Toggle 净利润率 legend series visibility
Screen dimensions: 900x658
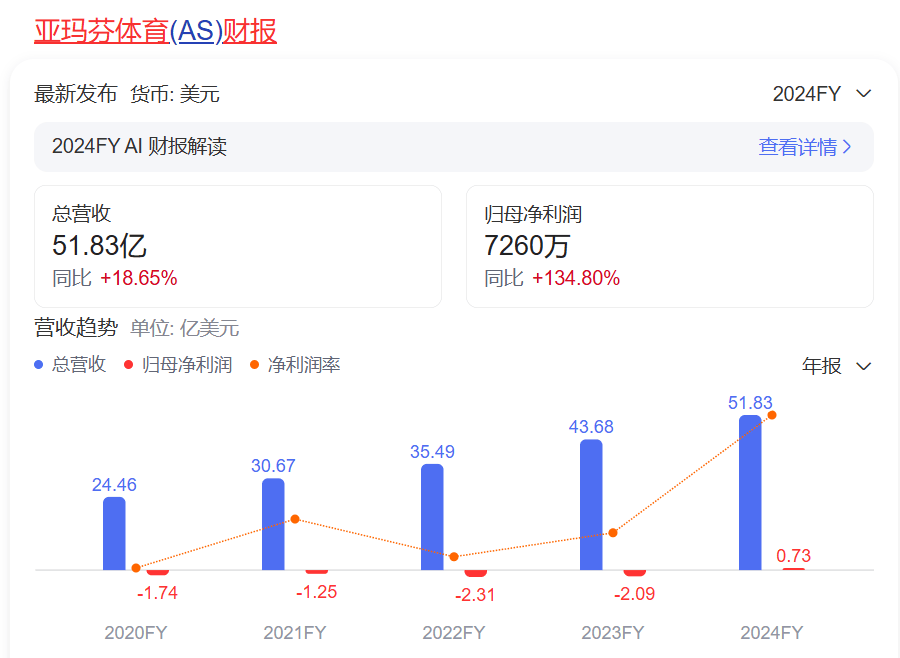(295, 365)
